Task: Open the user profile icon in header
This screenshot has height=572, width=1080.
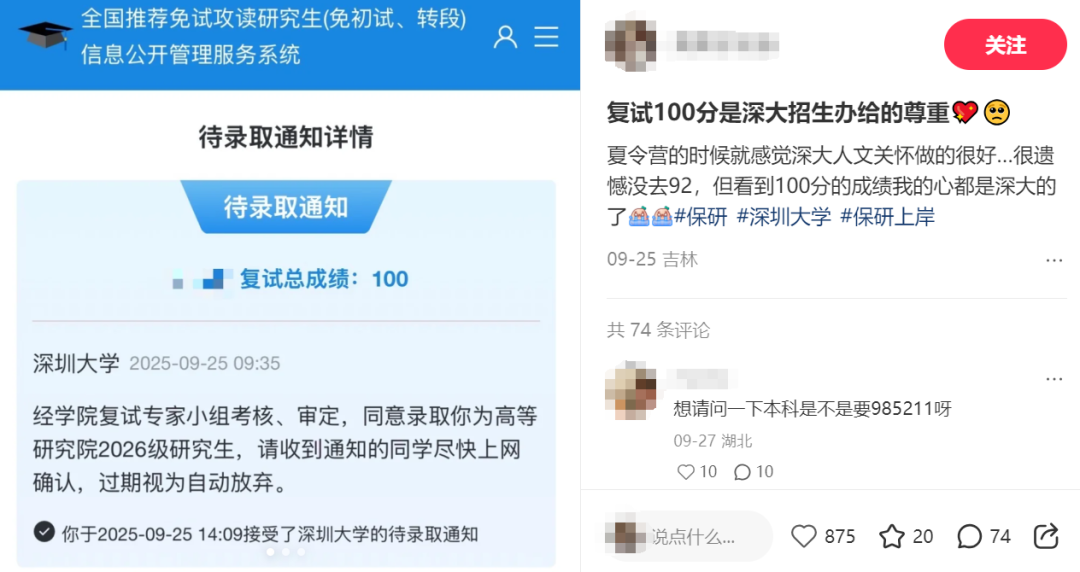Action: pos(505,37)
